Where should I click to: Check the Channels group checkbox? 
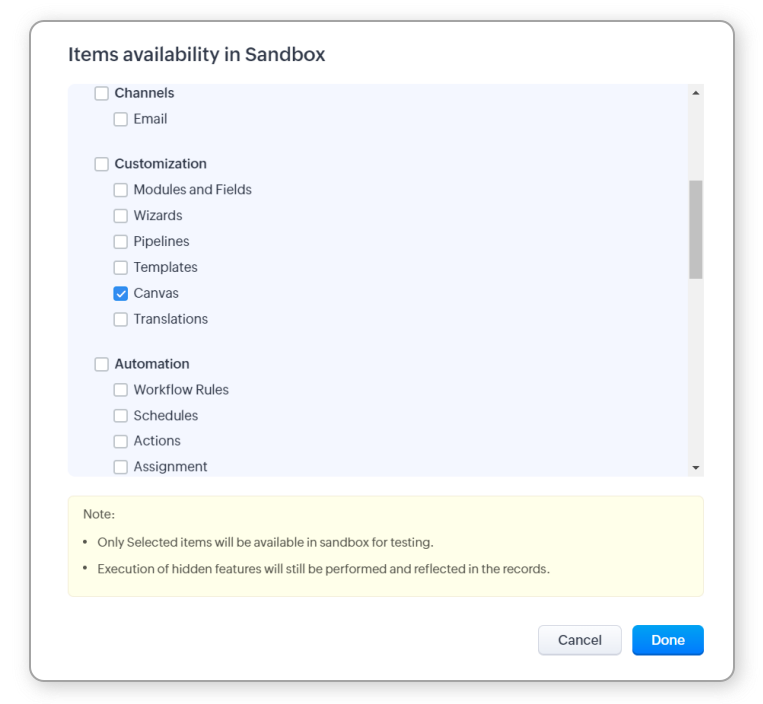[x=101, y=93]
